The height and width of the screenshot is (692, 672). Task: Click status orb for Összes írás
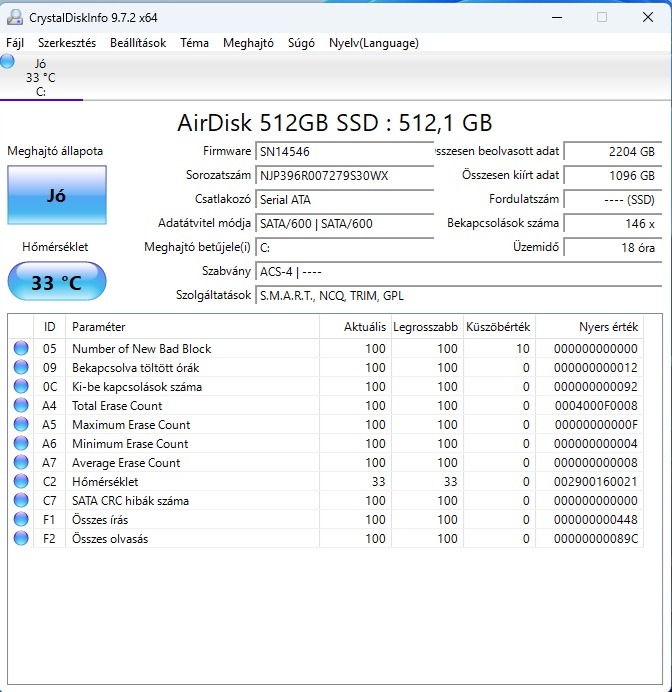coord(21,519)
